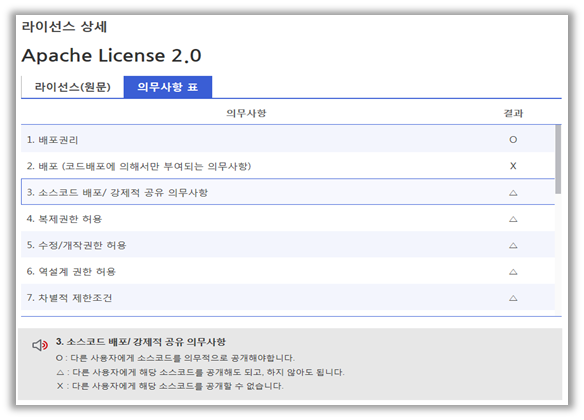
Task: Select row 7. 차별적 제한조건
Action: (288, 298)
